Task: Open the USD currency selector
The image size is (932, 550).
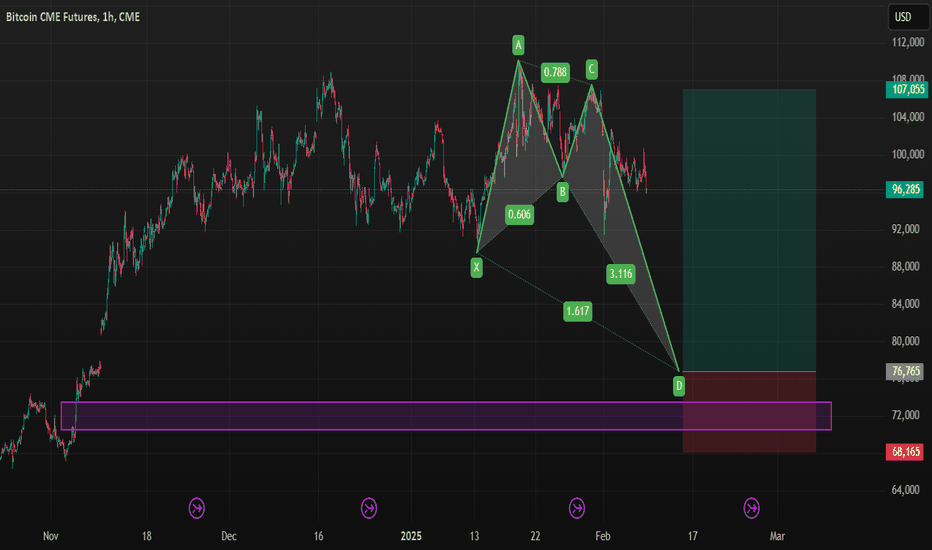Action: (907, 17)
